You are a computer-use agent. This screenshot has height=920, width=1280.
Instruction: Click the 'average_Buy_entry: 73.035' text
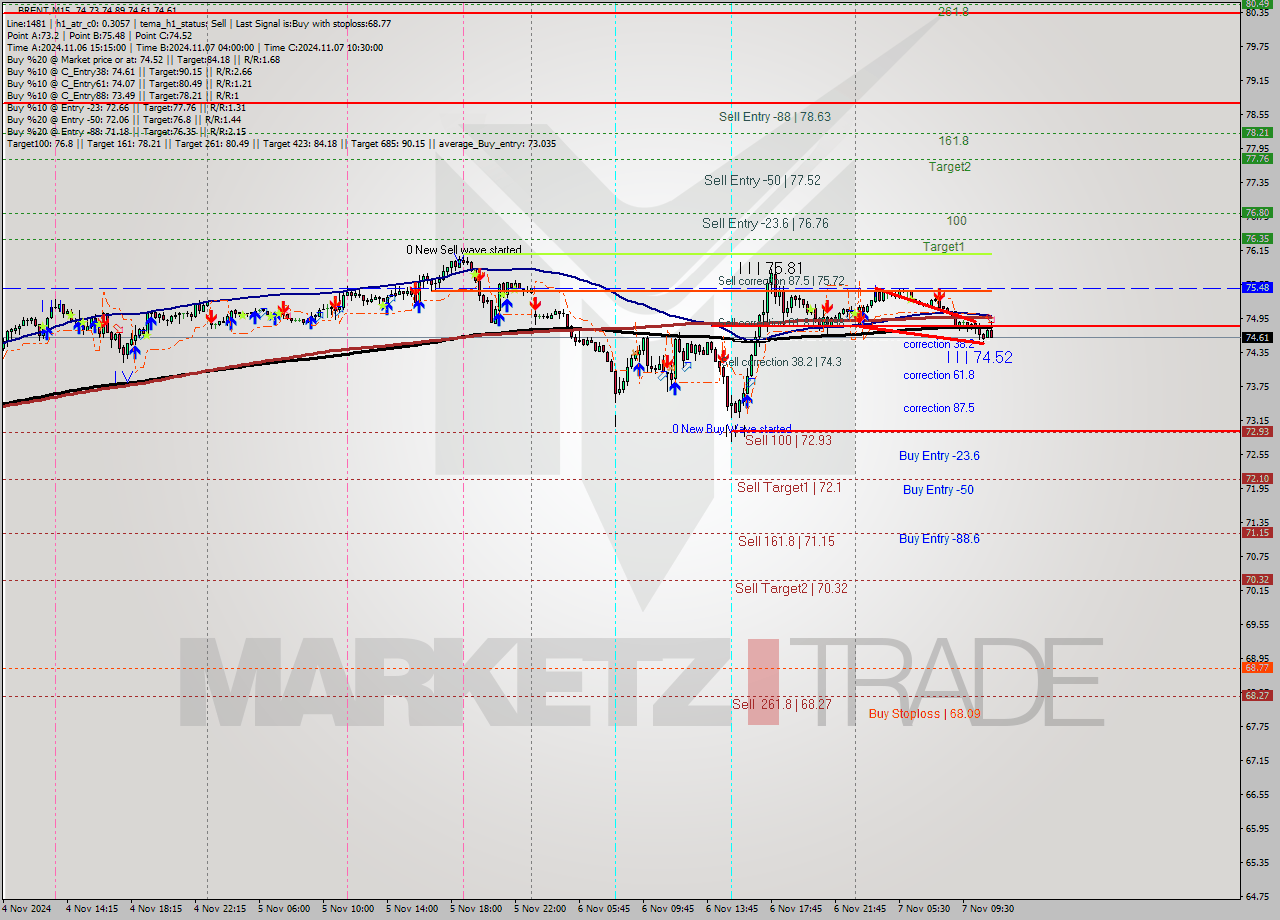[497, 143]
